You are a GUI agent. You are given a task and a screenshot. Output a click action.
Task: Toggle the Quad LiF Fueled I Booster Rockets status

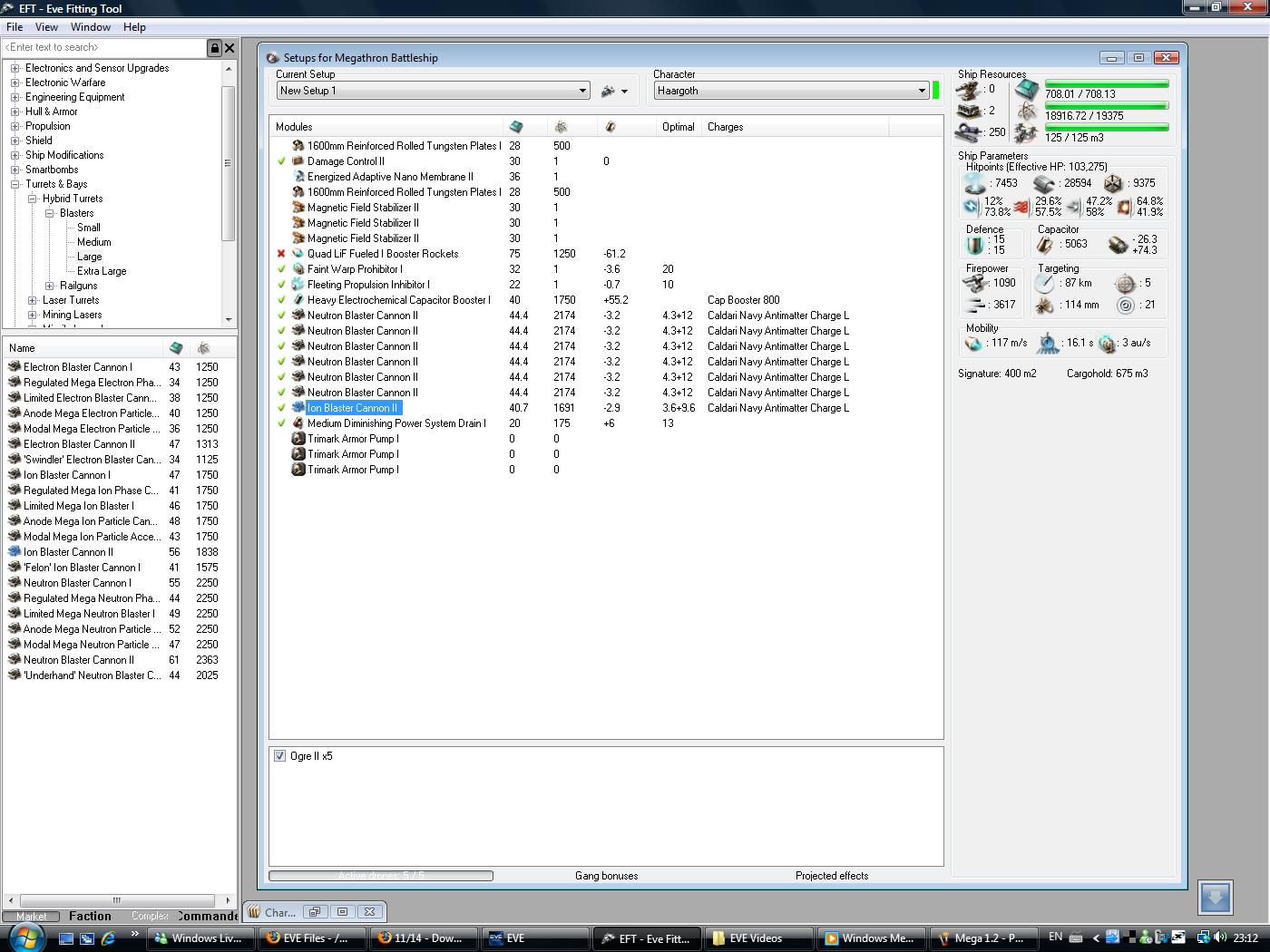282,254
